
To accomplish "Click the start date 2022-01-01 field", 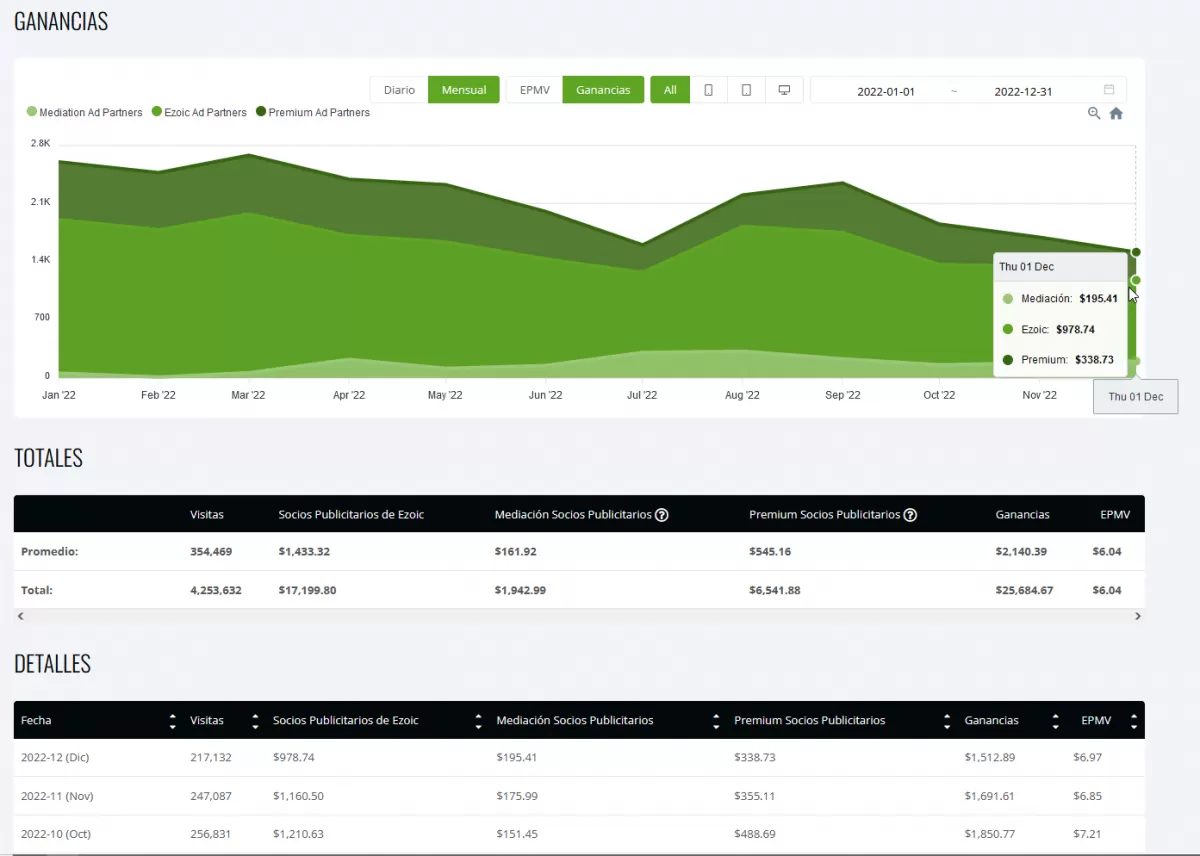I will coord(885,91).
